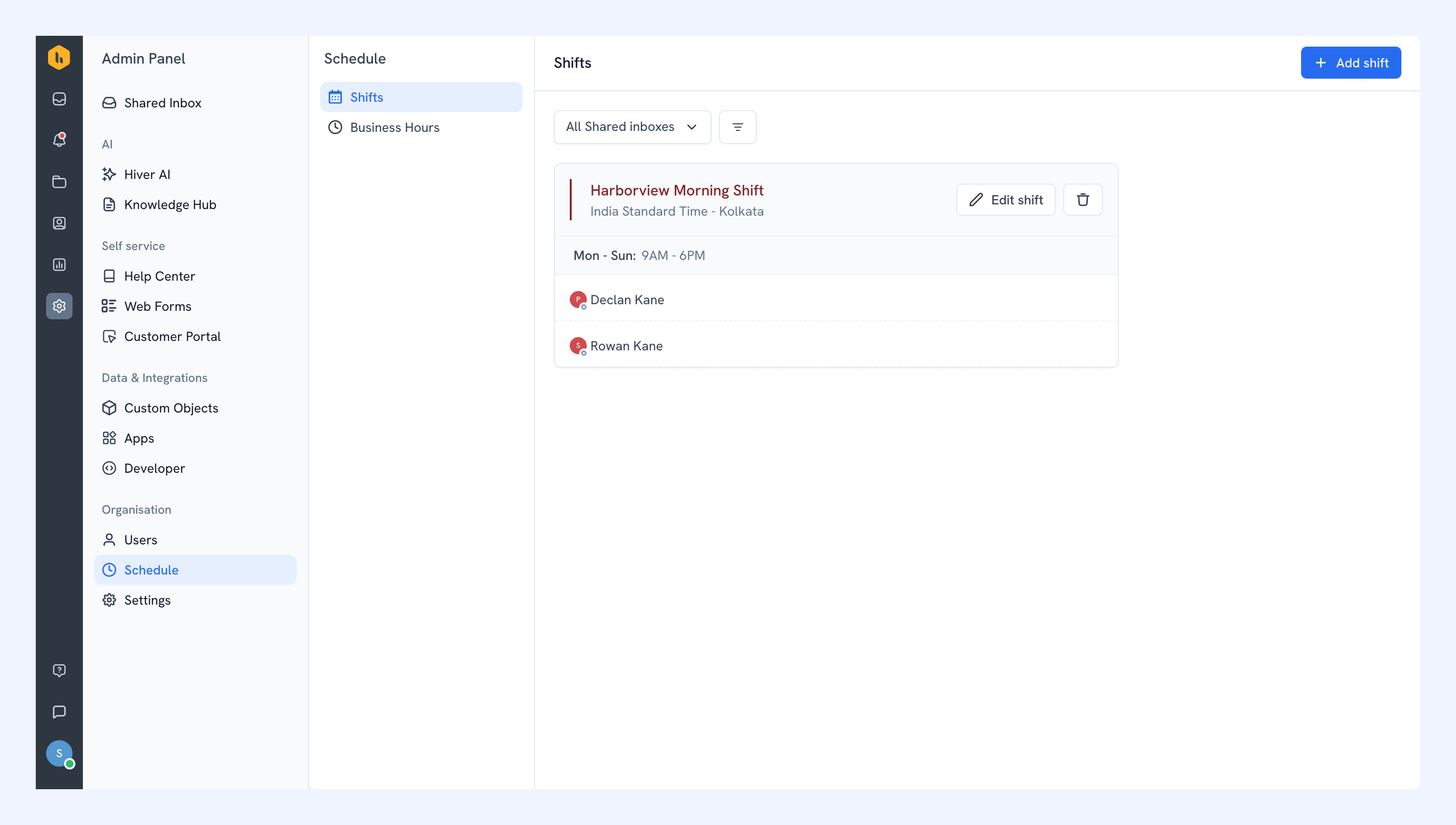Click the user avatar S at the sidebar's bottom
Viewport: 1456px width, 825px height.
pyautogui.click(x=59, y=753)
